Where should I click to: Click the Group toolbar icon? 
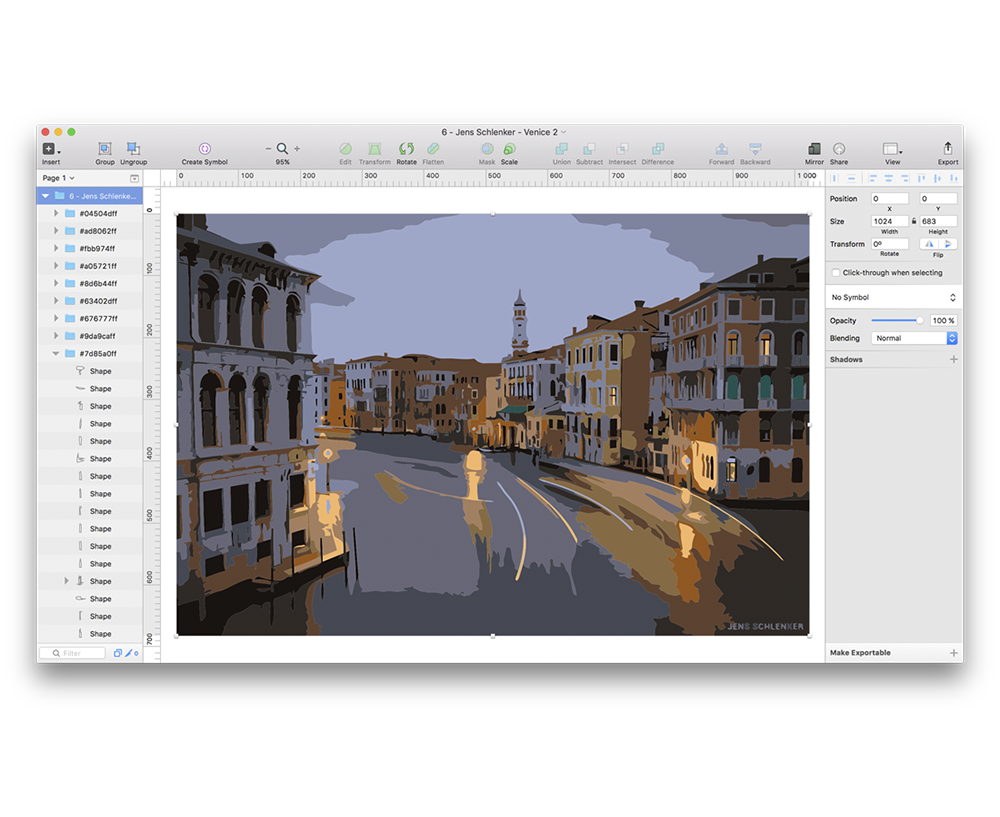click(105, 149)
